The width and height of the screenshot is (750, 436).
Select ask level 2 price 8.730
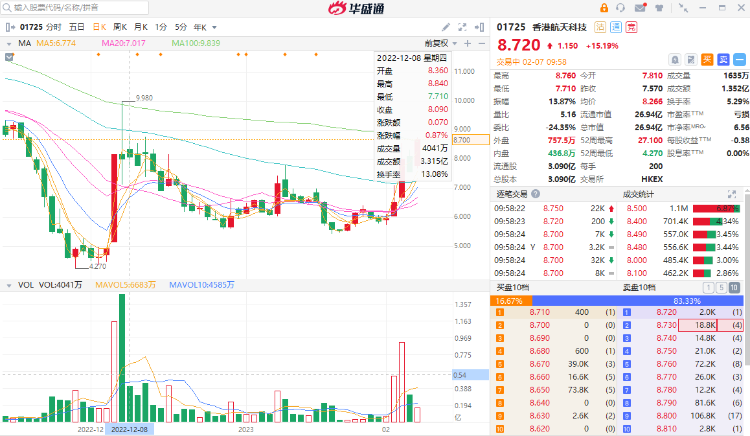point(666,325)
